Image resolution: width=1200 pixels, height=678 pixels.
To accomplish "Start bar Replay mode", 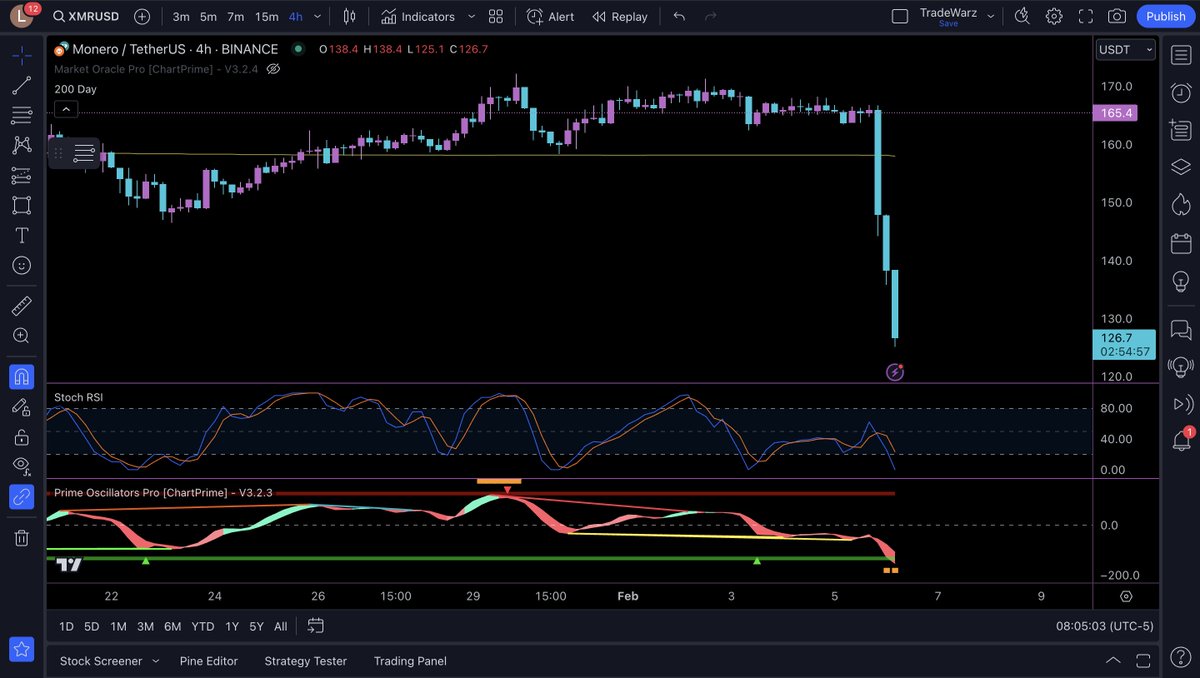I will click(620, 16).
